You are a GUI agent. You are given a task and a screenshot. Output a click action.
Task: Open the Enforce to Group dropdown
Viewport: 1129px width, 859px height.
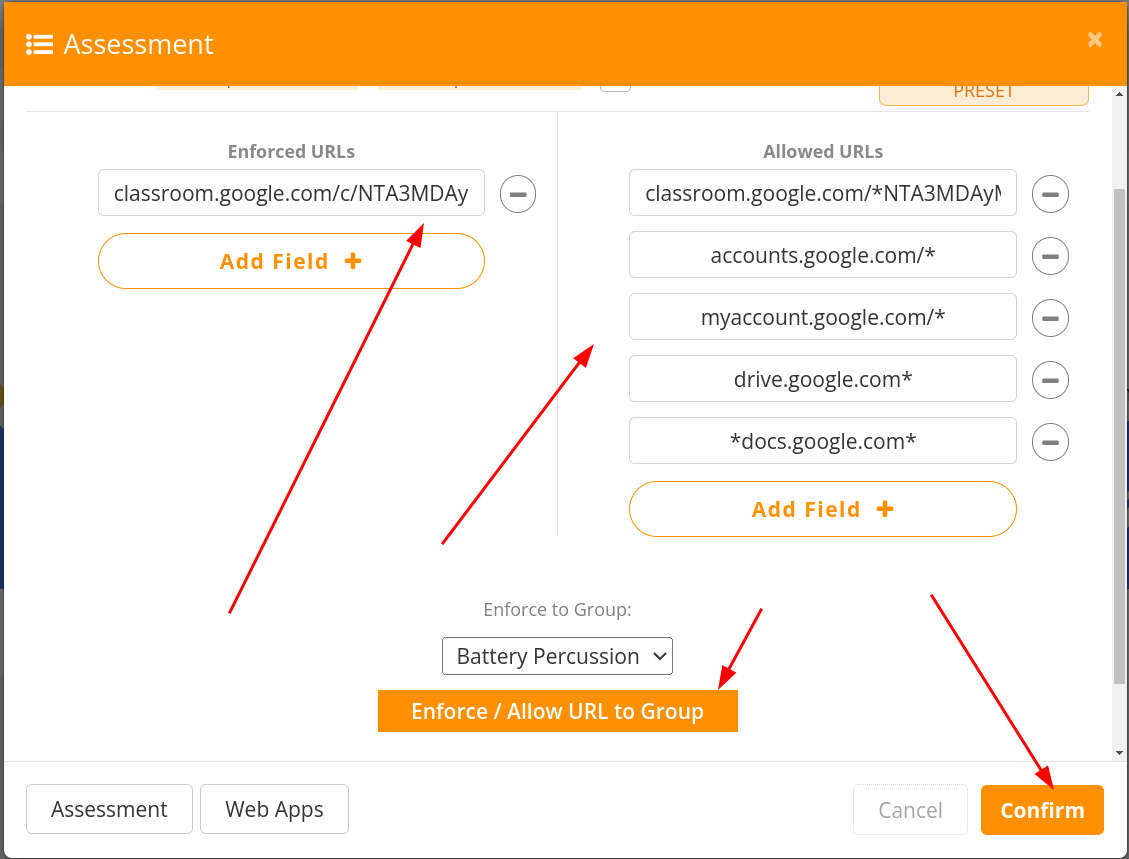tap(557, 656)
